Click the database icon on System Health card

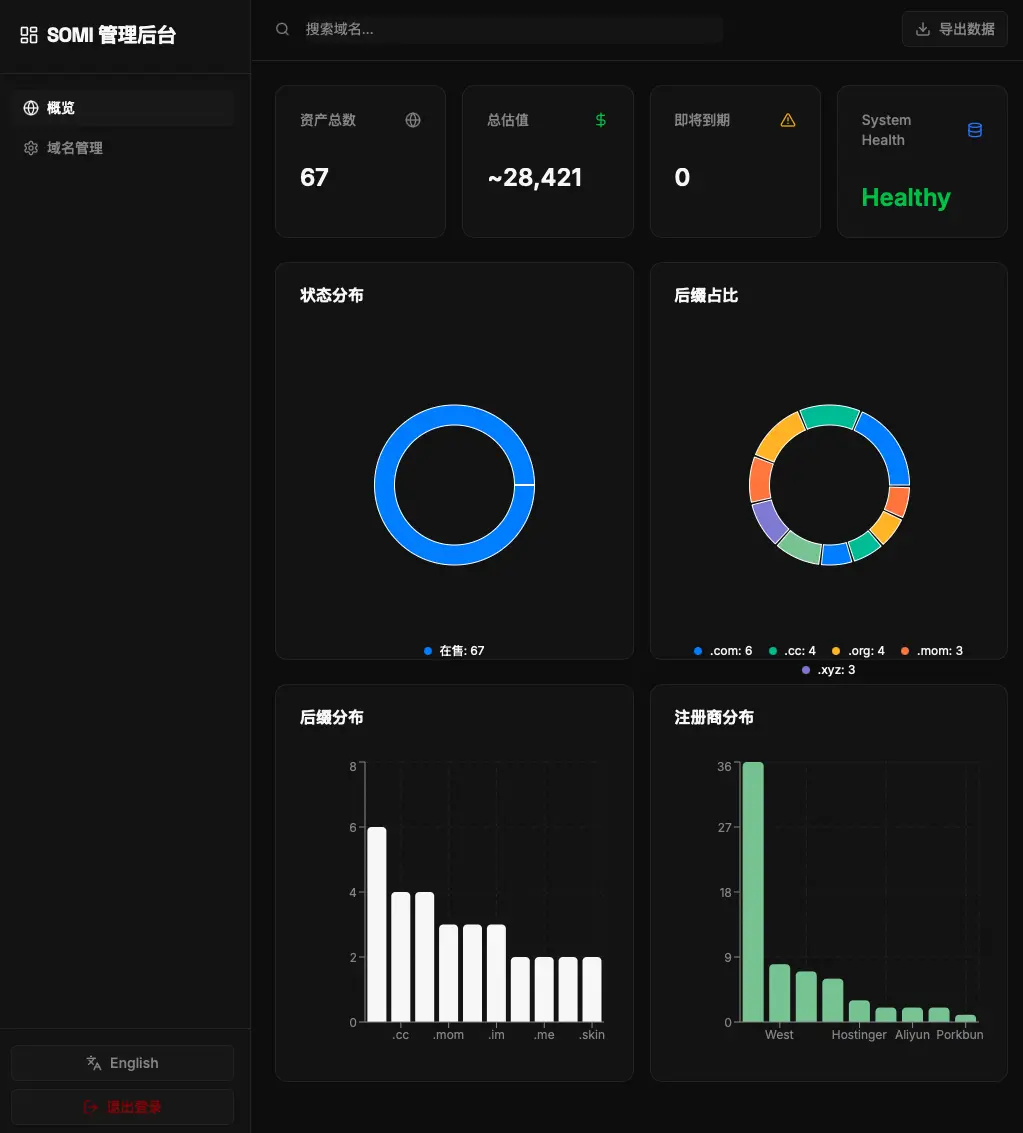point(975,130)
